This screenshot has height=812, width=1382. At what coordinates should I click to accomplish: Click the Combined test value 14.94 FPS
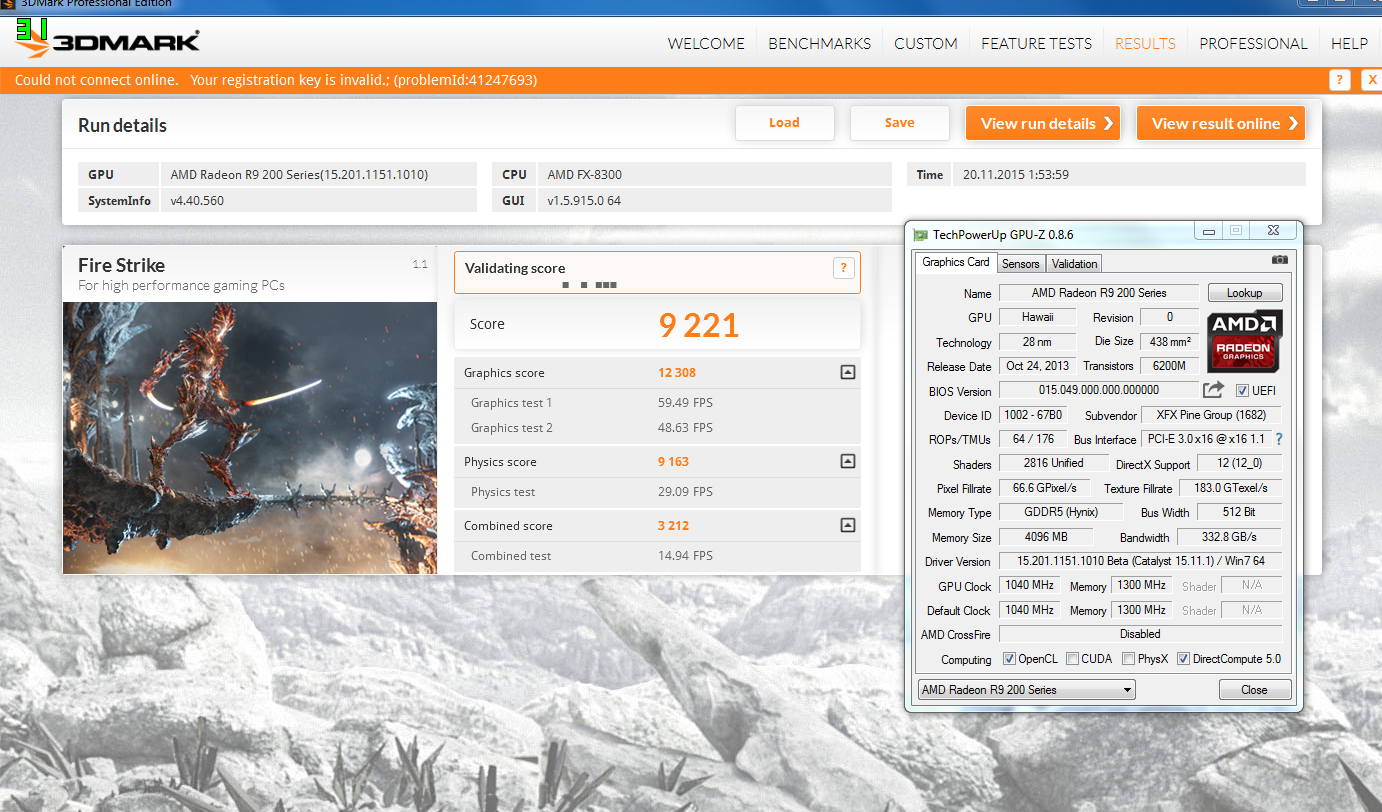pyautogui.click(x=685, y=556)
